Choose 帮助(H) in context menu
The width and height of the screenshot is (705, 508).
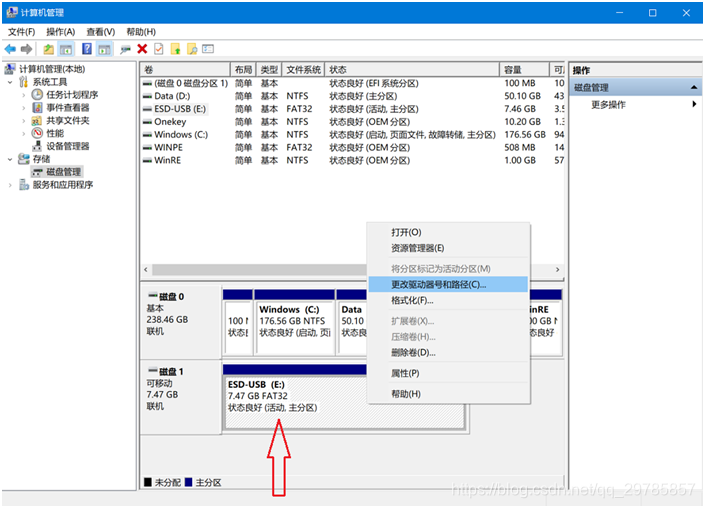pos(448,394)
